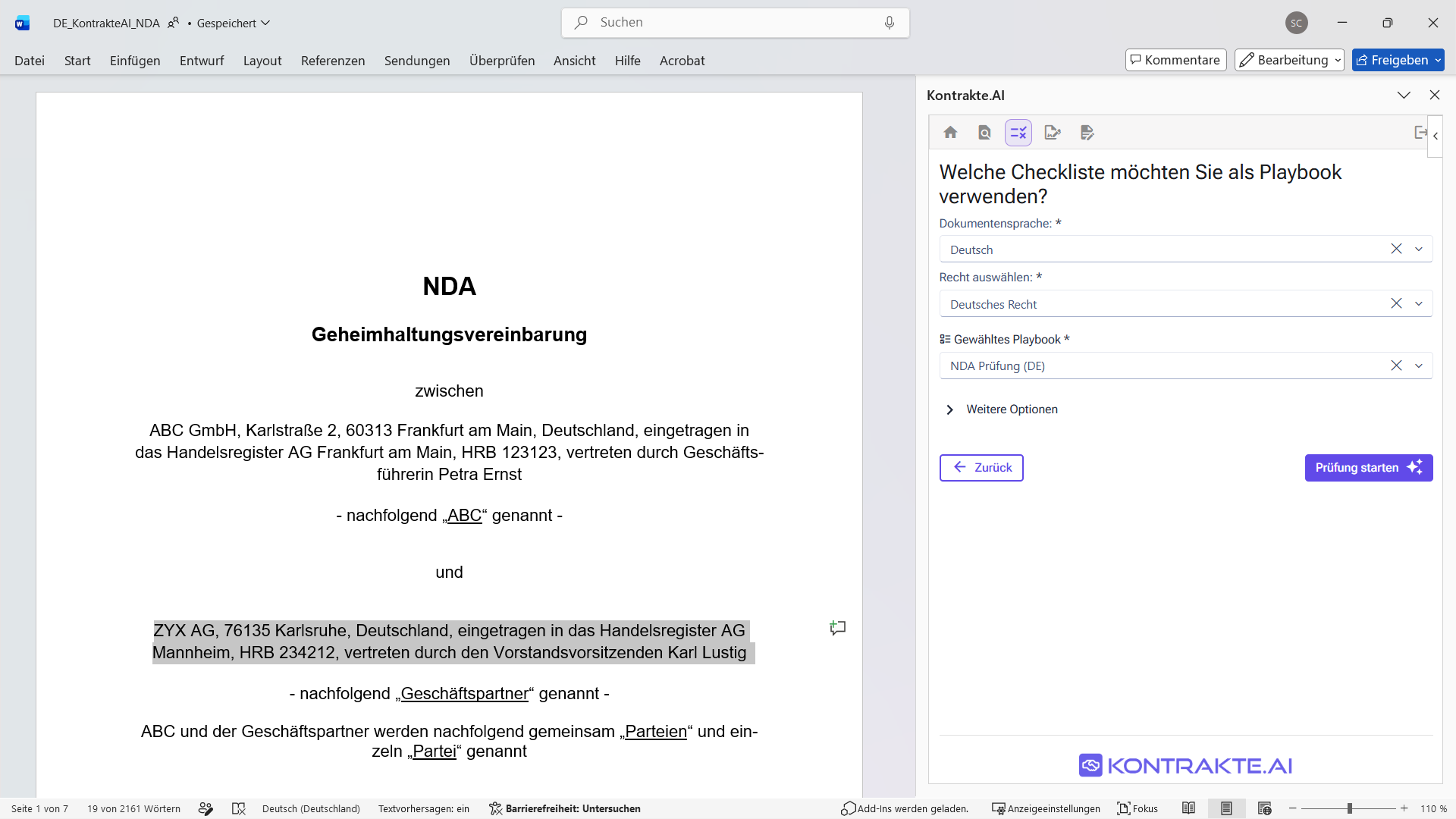Open the Dokumentensprache dropdown arrow

(1419, 249)
